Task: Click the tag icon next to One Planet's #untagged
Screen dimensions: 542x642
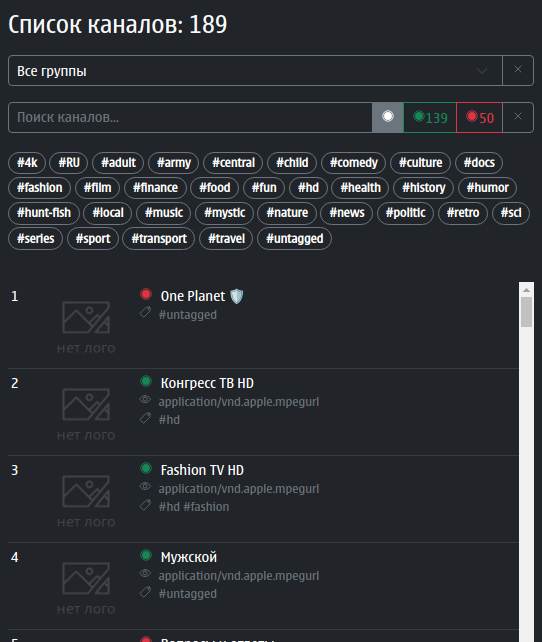Action: (145, 313)
